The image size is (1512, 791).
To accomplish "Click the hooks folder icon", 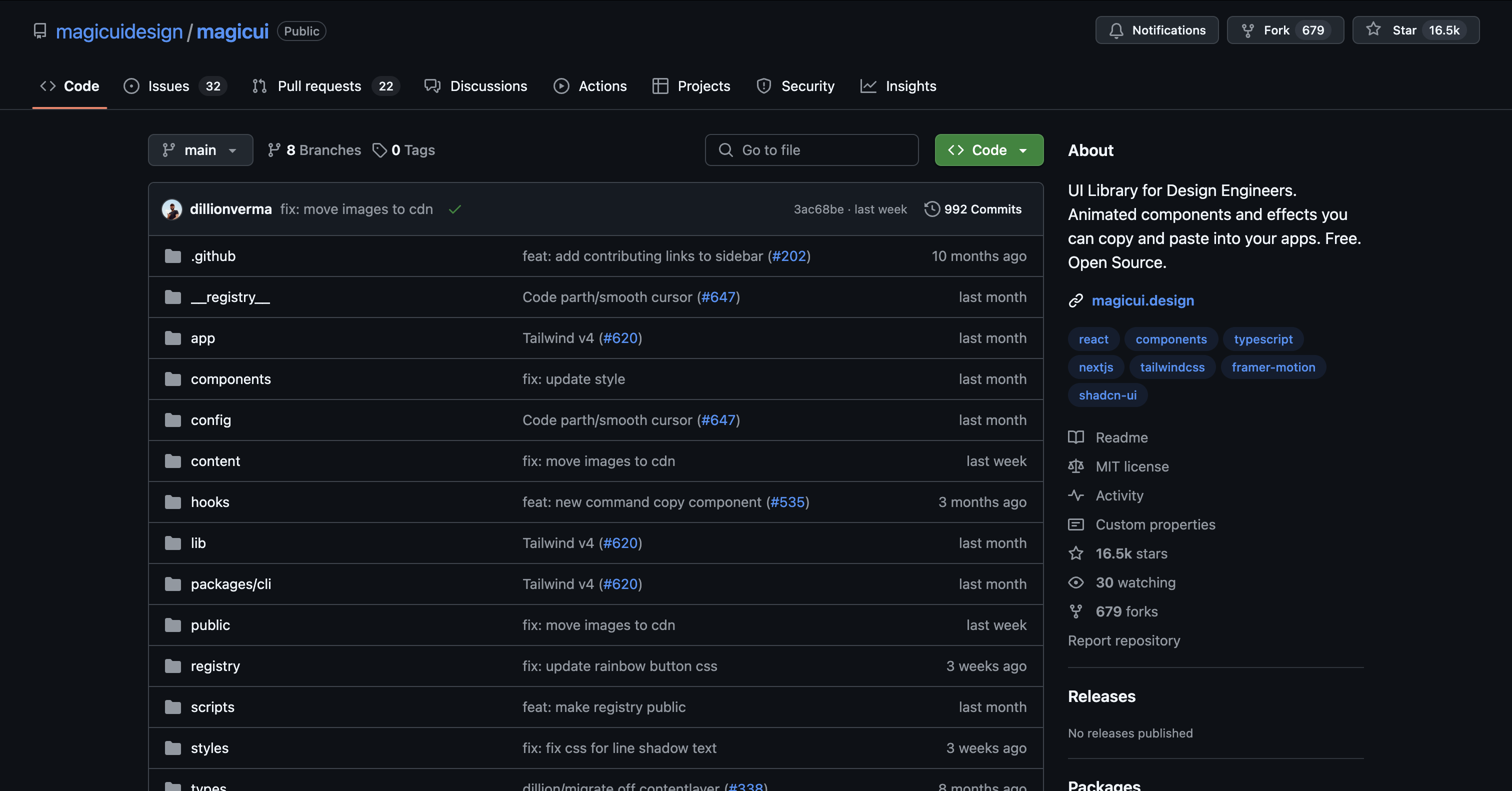I will coord(172,502).
